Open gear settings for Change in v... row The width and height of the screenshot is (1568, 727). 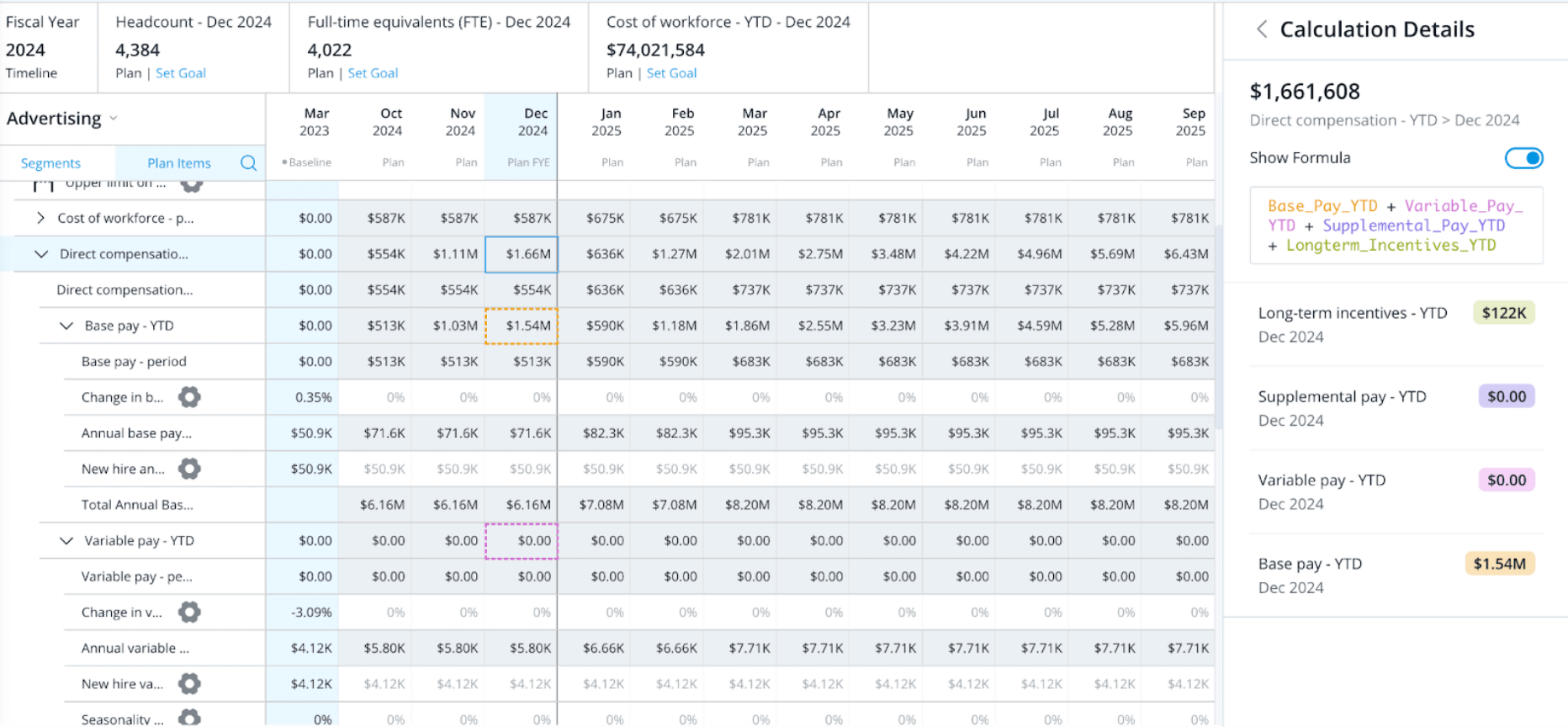point(189,612)
